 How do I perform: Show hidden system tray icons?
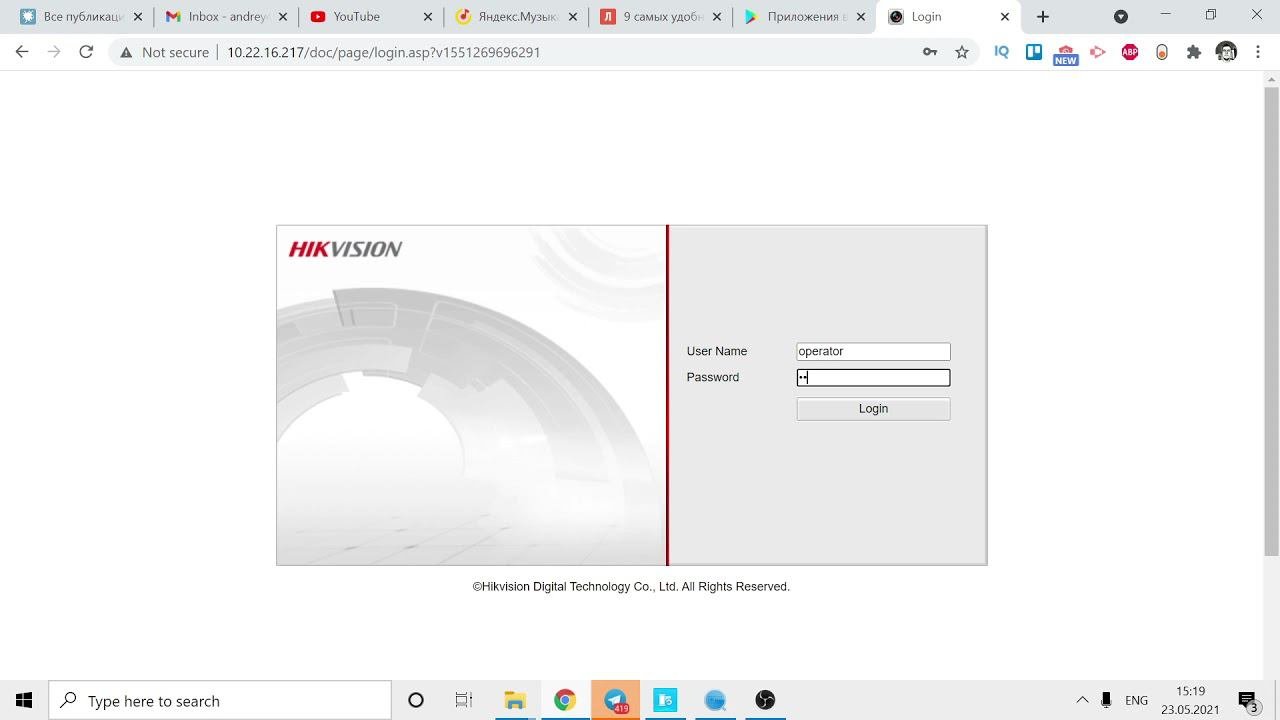tap(1082, 700)
